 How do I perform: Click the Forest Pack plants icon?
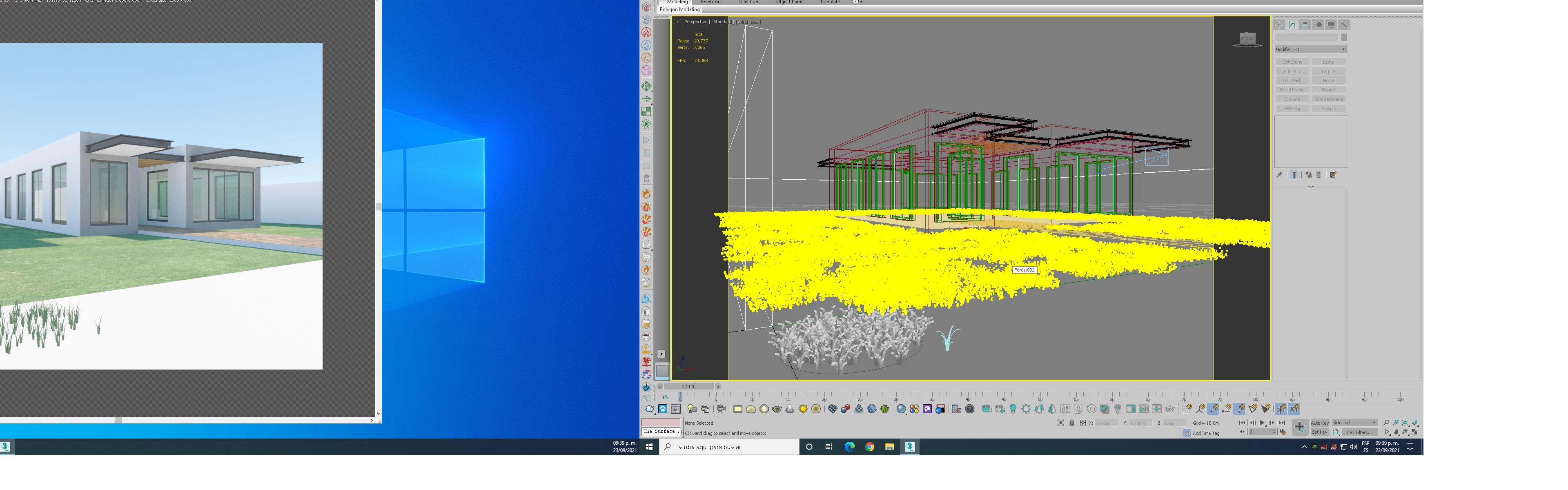coord(884,409)
